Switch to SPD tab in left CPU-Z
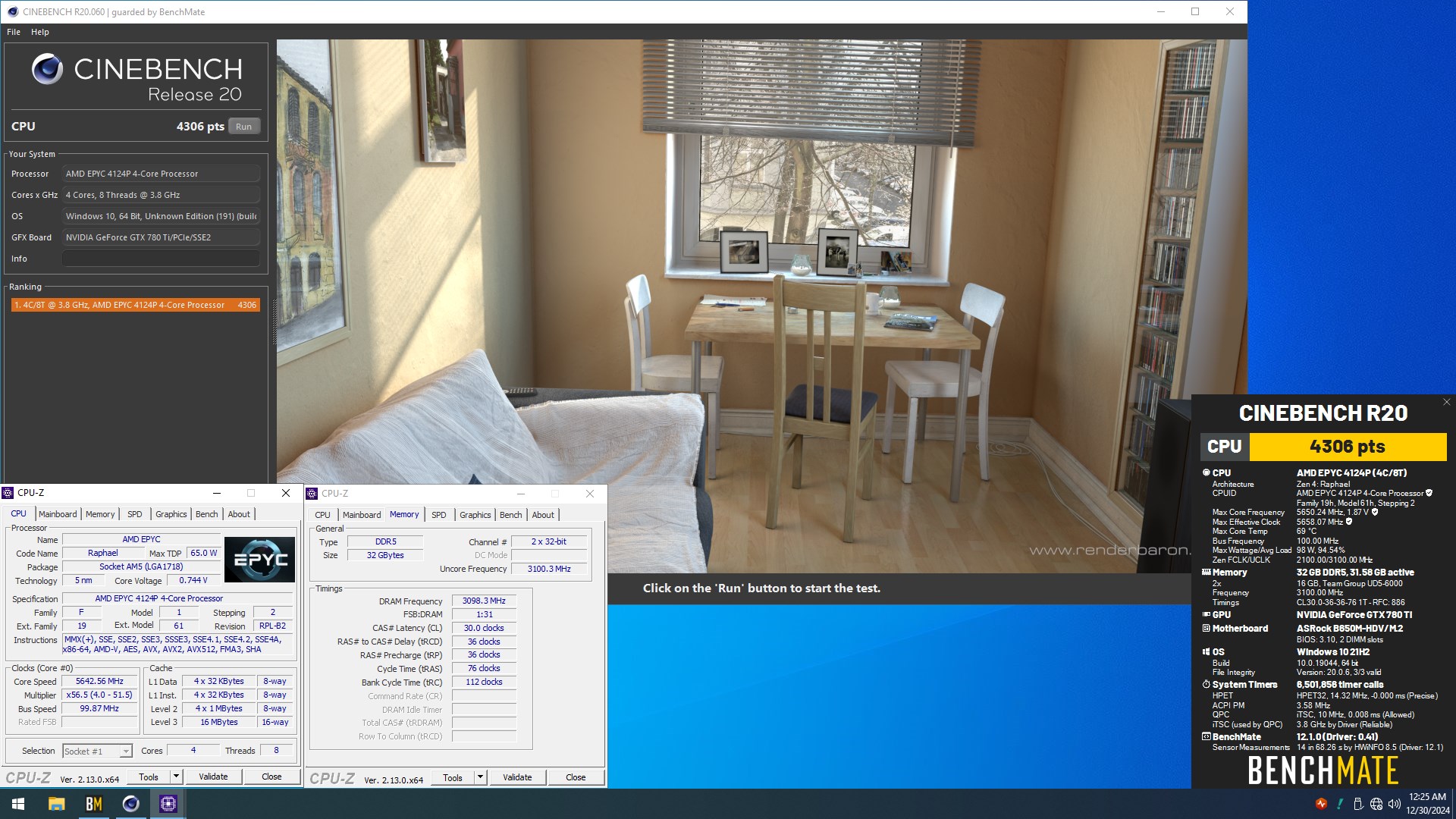1456x819 pixels. pyautogui.click(x=134, y=514)
